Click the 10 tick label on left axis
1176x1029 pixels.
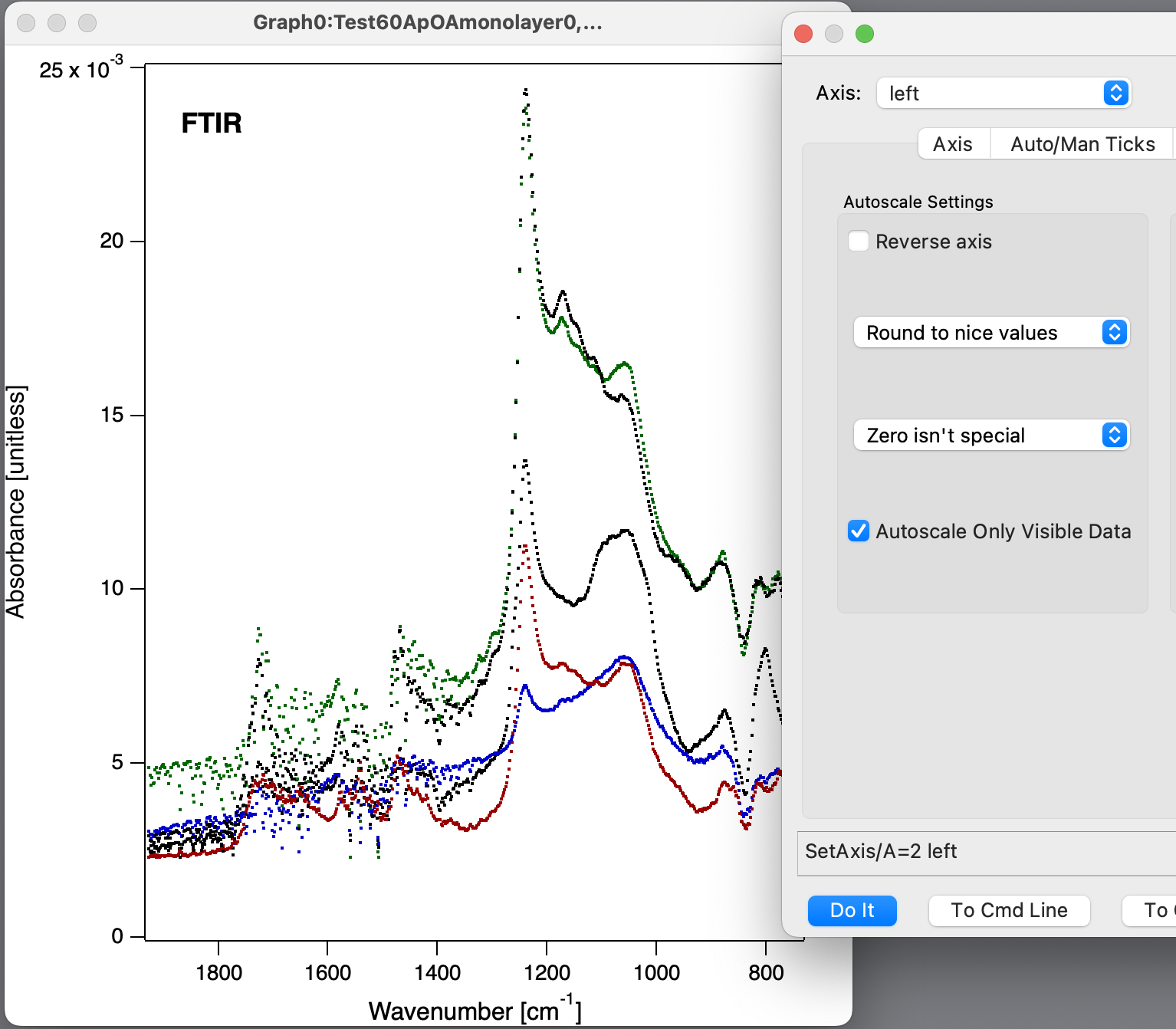coord(112,588)
